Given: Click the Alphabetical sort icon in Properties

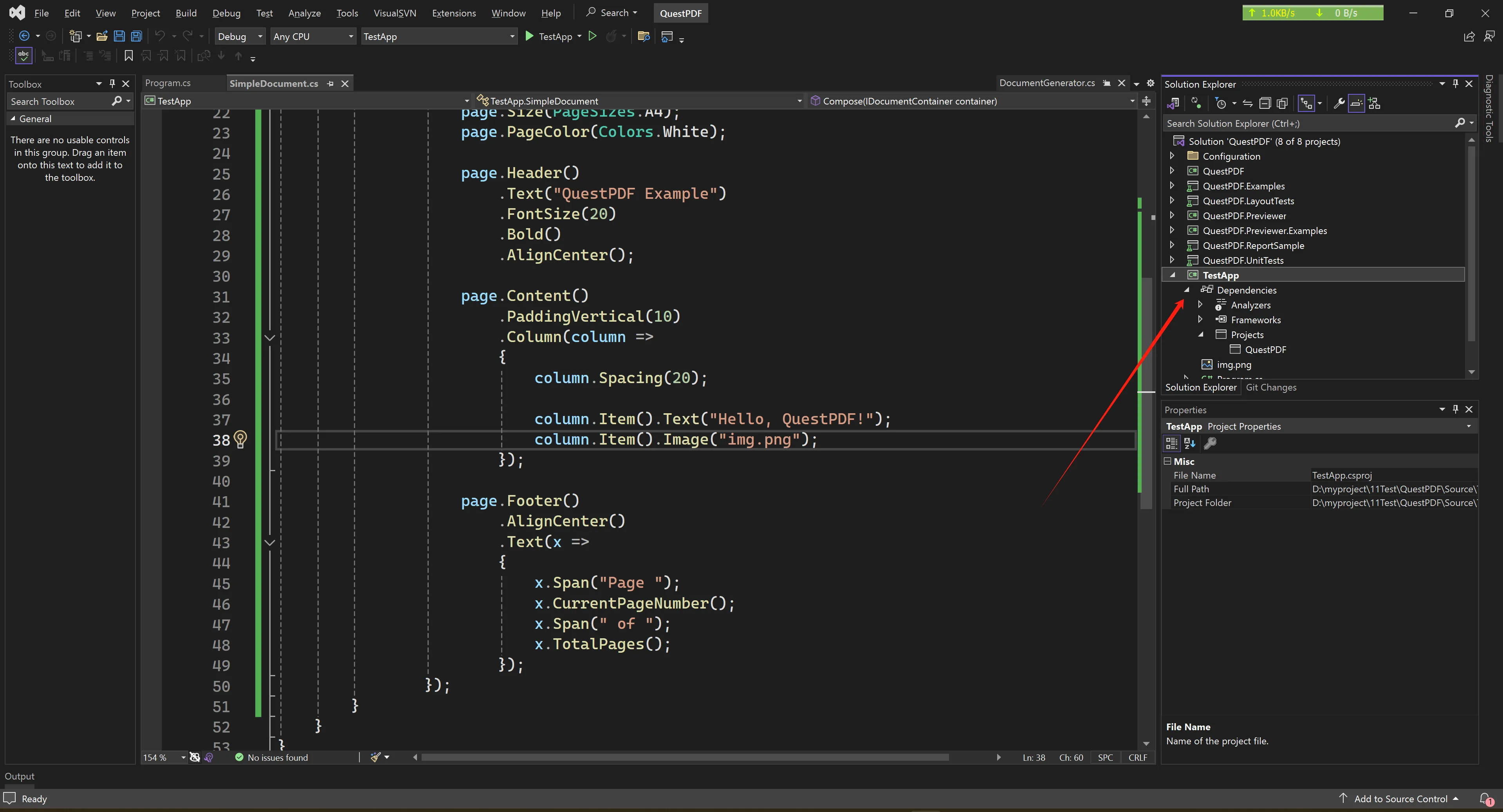Looking at the screenshot, I should [1190, 443].
